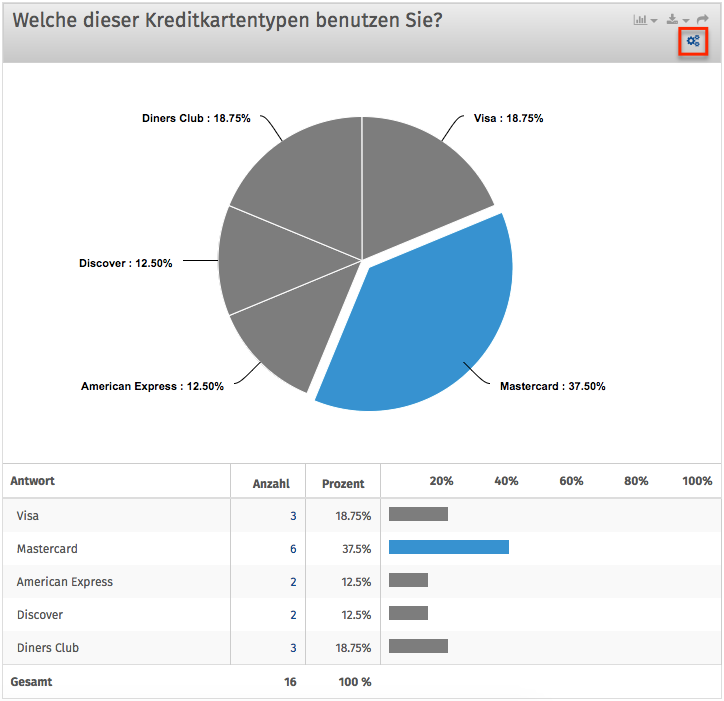Open the chart type icon menu
This screenshot has height=701, width=724.
(x=640, y=20)
